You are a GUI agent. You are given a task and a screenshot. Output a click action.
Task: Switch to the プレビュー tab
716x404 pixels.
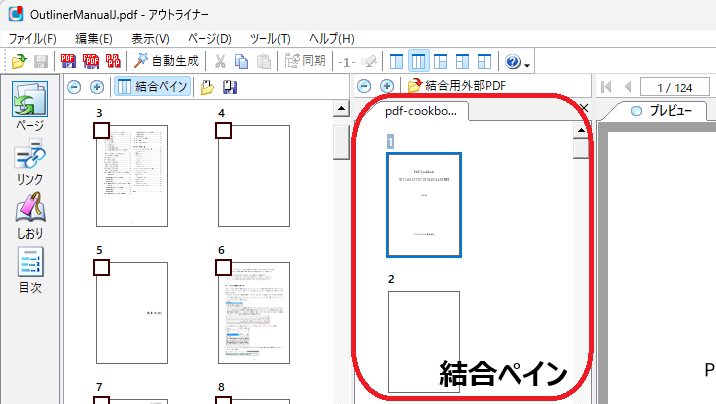click(662, 110)
